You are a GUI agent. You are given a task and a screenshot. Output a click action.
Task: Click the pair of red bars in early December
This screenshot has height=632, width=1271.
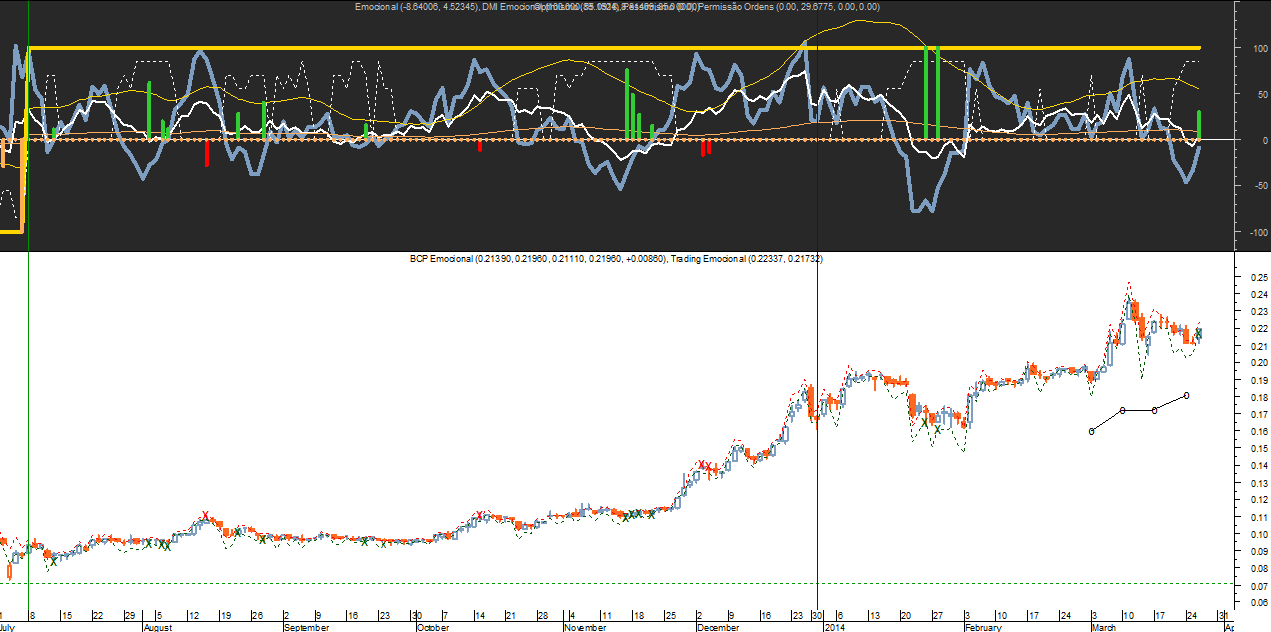705,147
